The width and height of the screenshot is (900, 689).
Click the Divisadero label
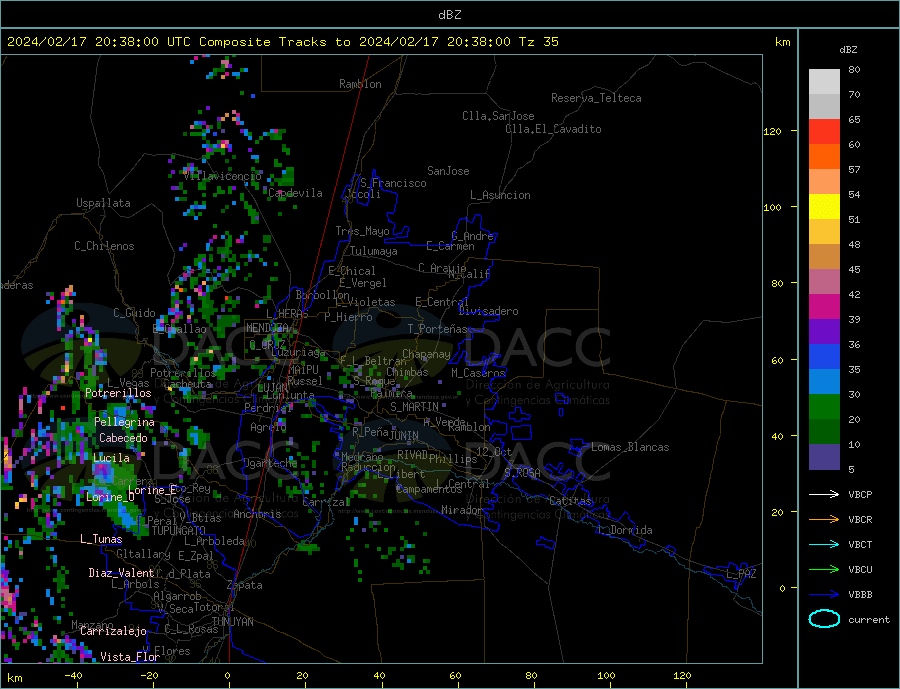488,311
